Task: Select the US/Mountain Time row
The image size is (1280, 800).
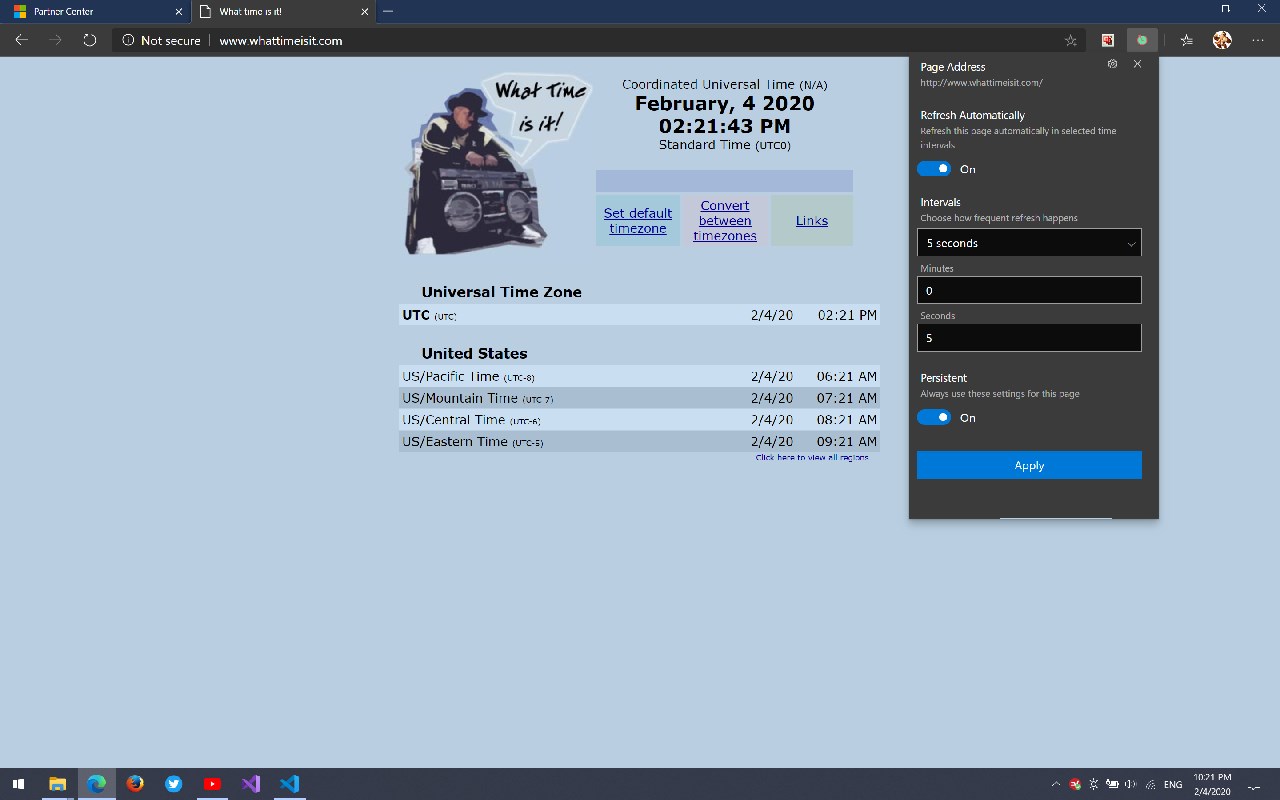Action: tap(639, 398)
